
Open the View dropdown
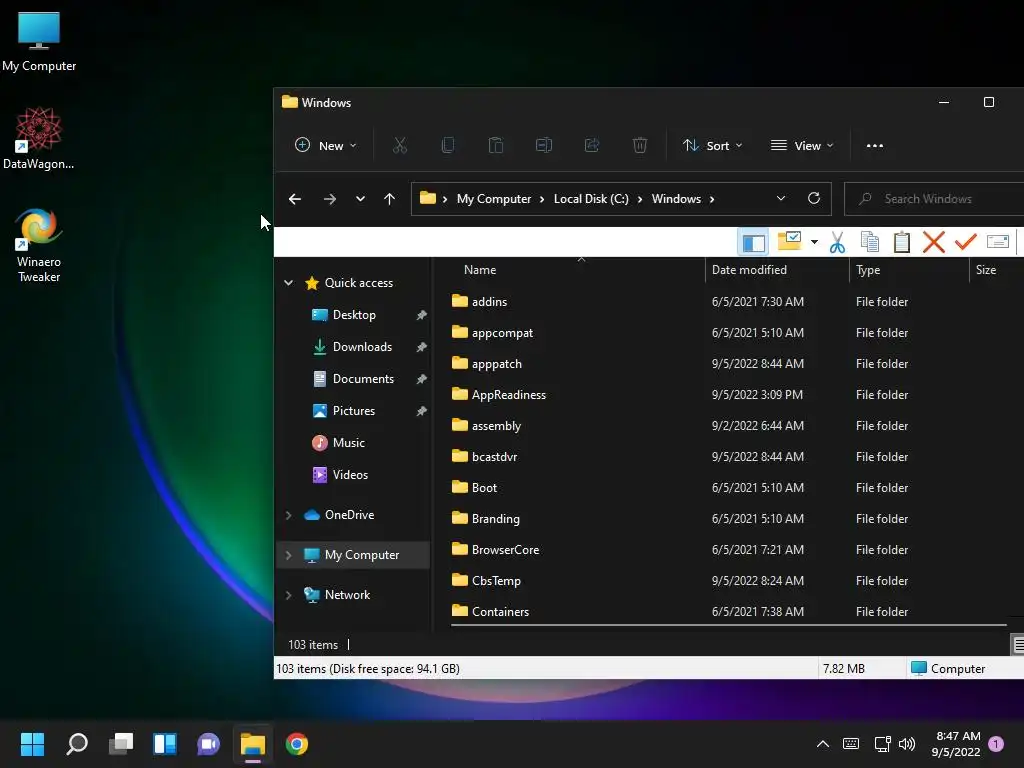tap(802, 146)
